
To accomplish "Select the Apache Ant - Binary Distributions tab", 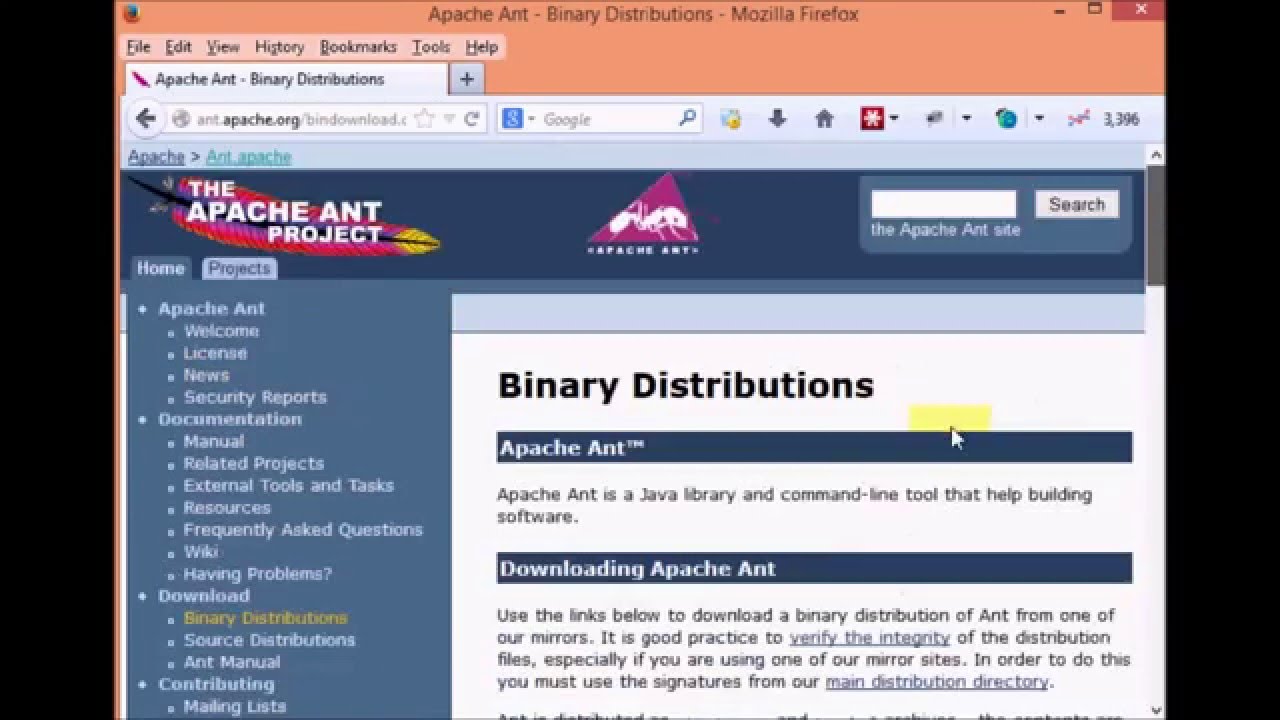I will [x=286, y=79].
